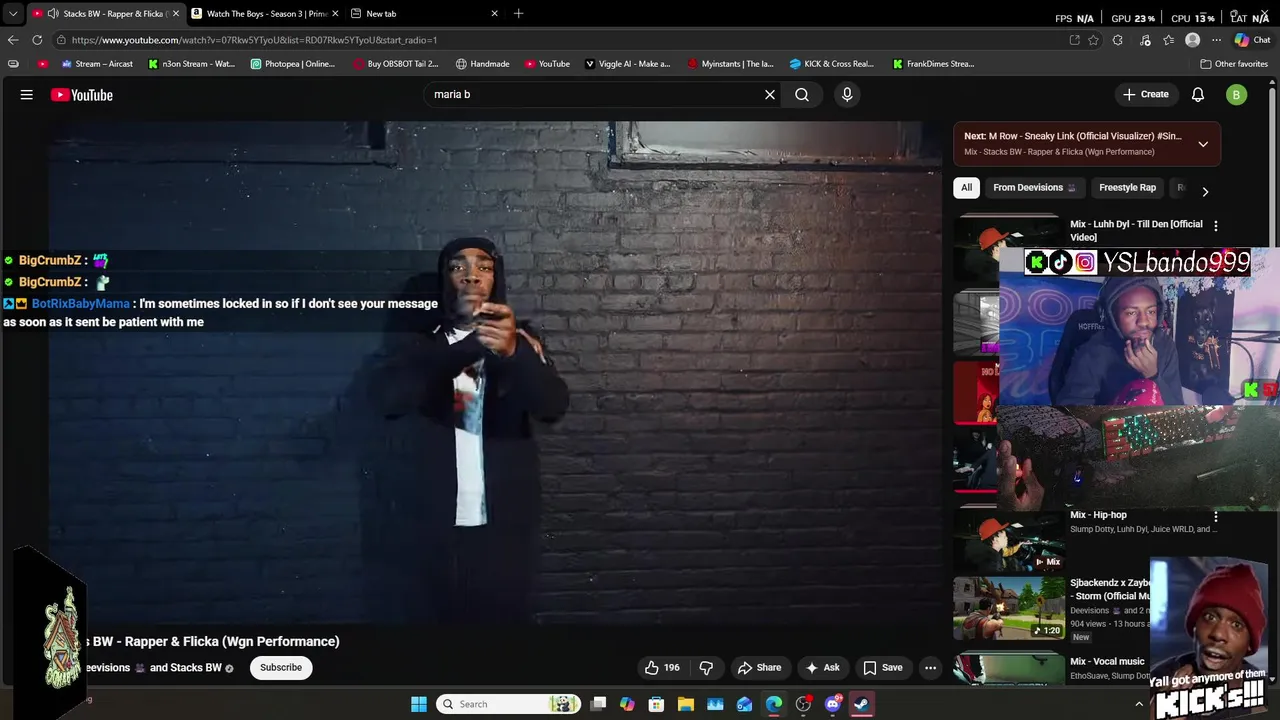Click the Ask button
The width and height of the screenshot is (1280, 720).
coord(823,668)
